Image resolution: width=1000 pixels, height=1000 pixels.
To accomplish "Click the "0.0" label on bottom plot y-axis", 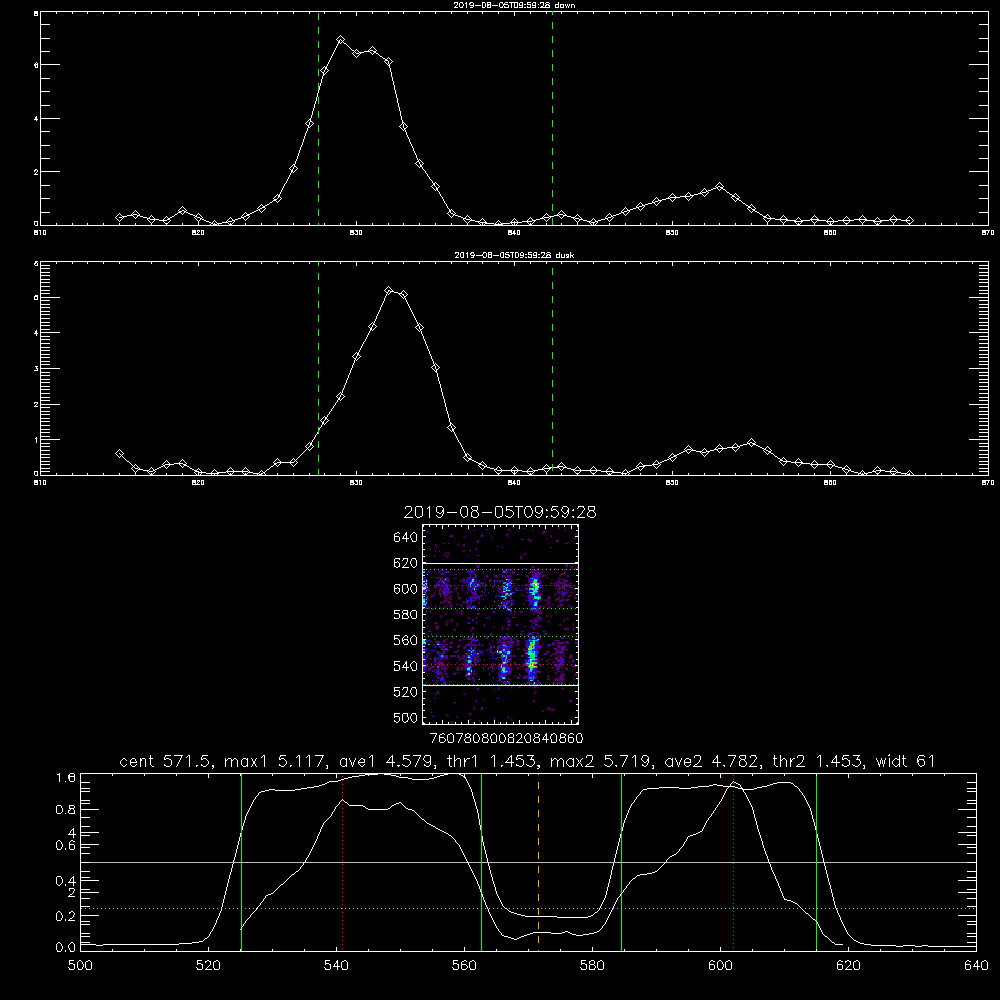I will click(x=66, y=947).
